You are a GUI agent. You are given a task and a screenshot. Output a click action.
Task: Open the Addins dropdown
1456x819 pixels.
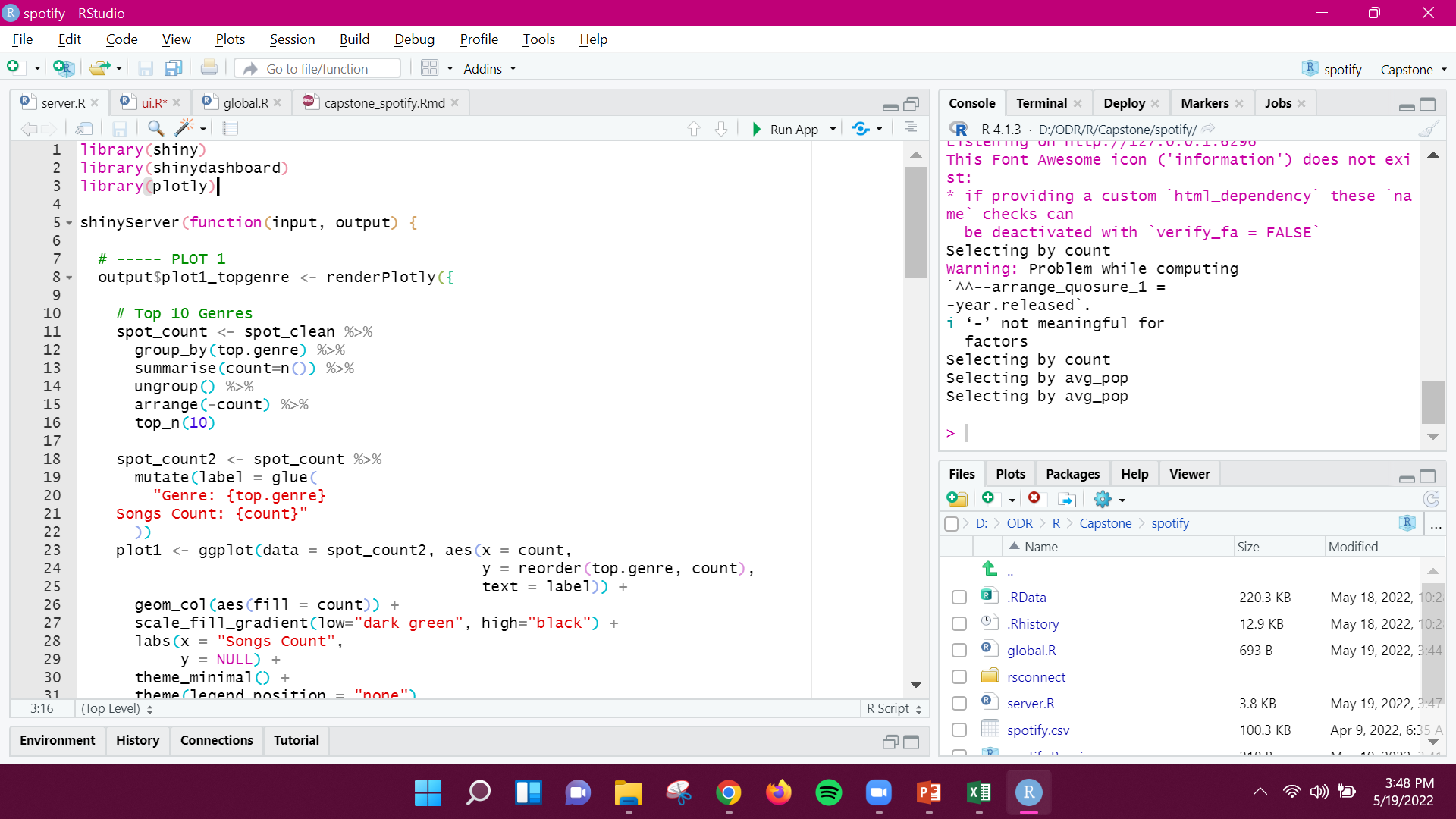(489, 69)
